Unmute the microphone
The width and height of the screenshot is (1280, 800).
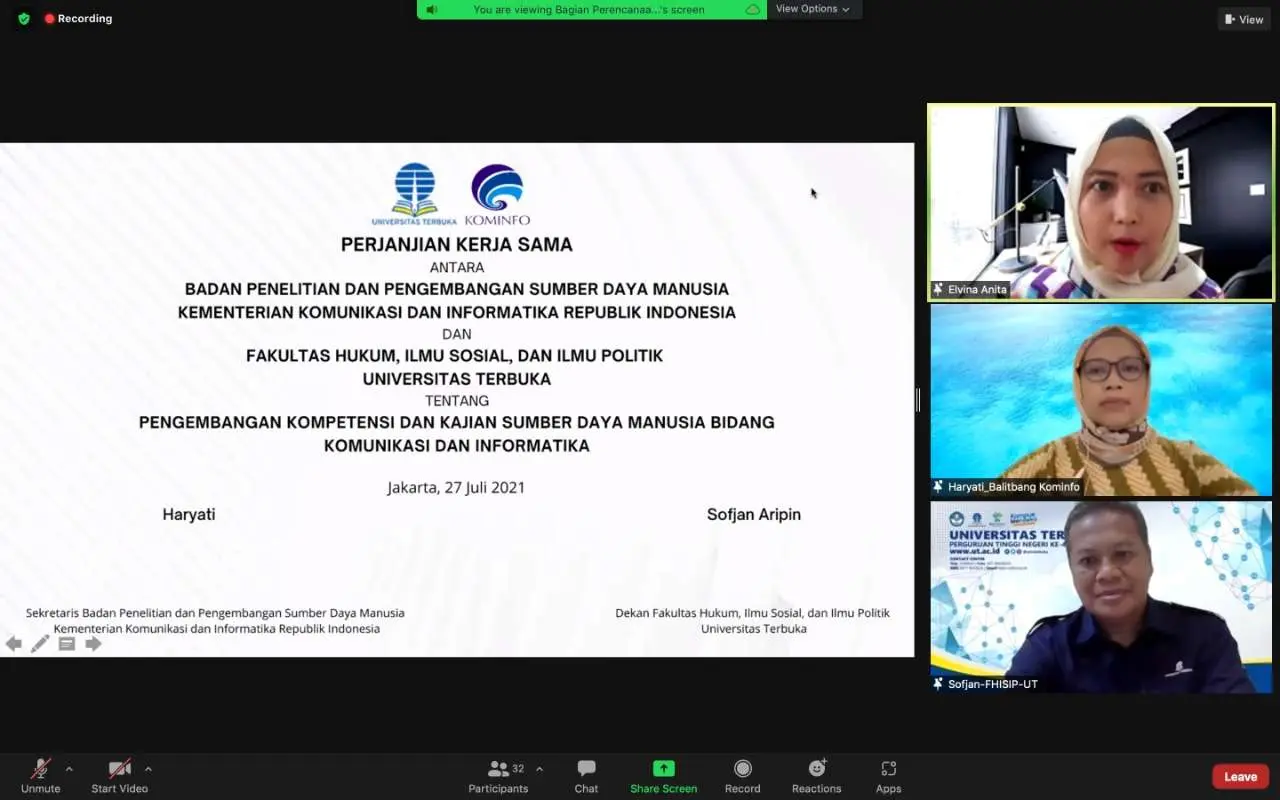pos(40,775)
